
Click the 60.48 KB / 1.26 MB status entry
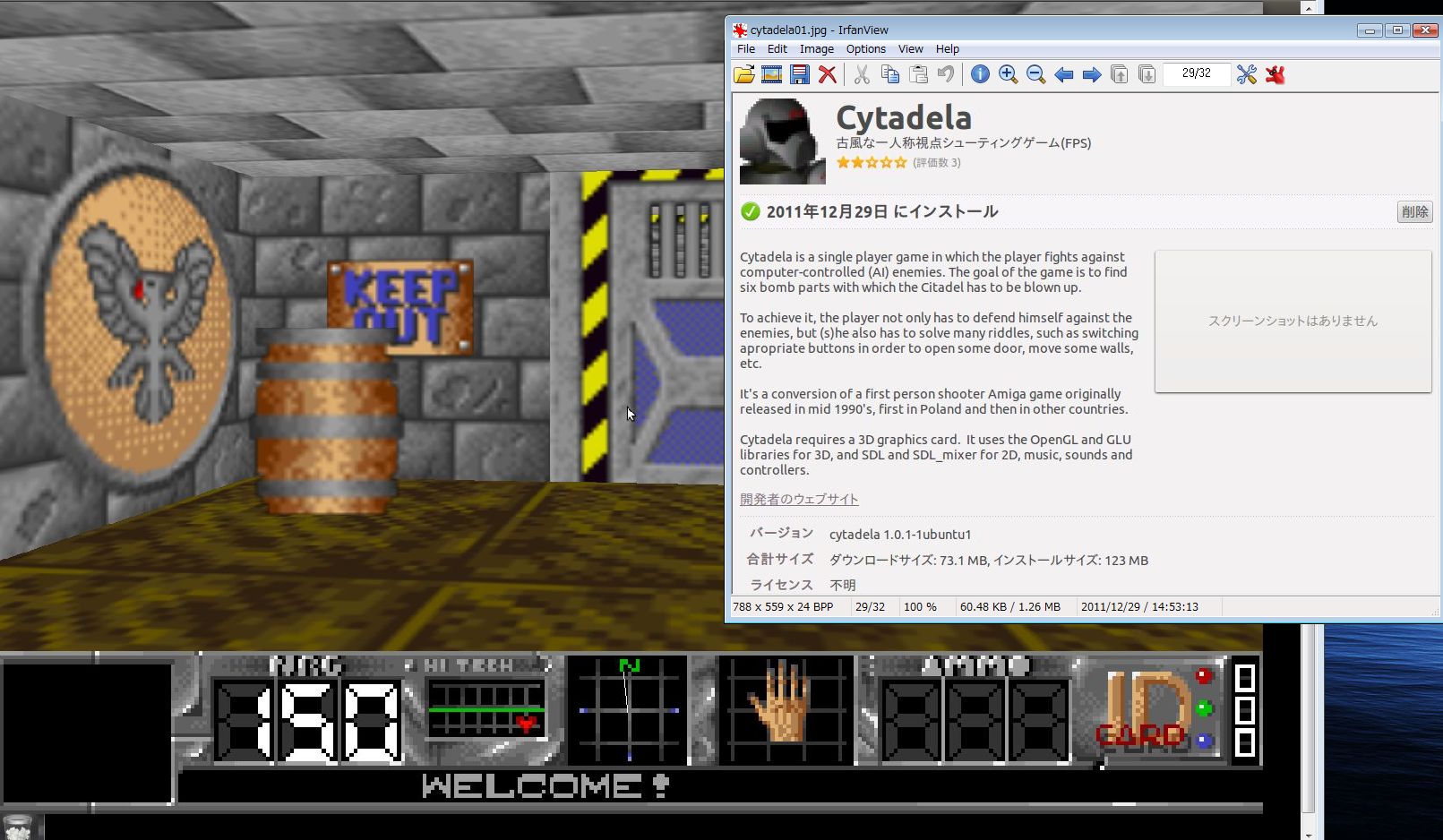click(x=1009, y=606)
